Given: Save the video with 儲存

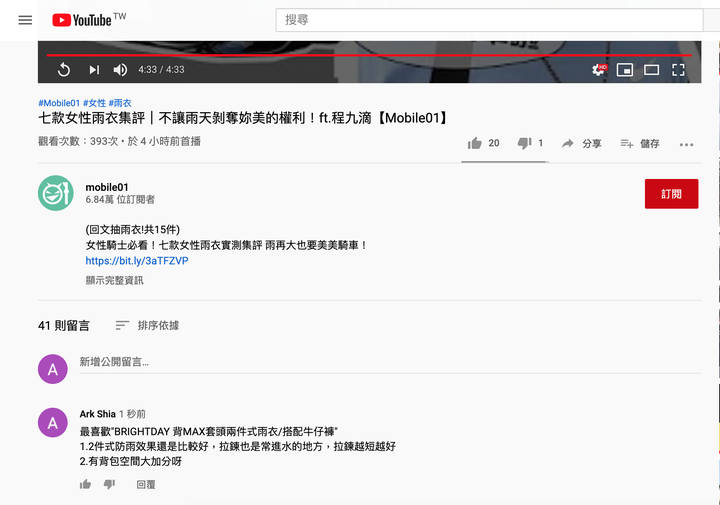Looking at the screenshot, I should click(x=640, y=144).
